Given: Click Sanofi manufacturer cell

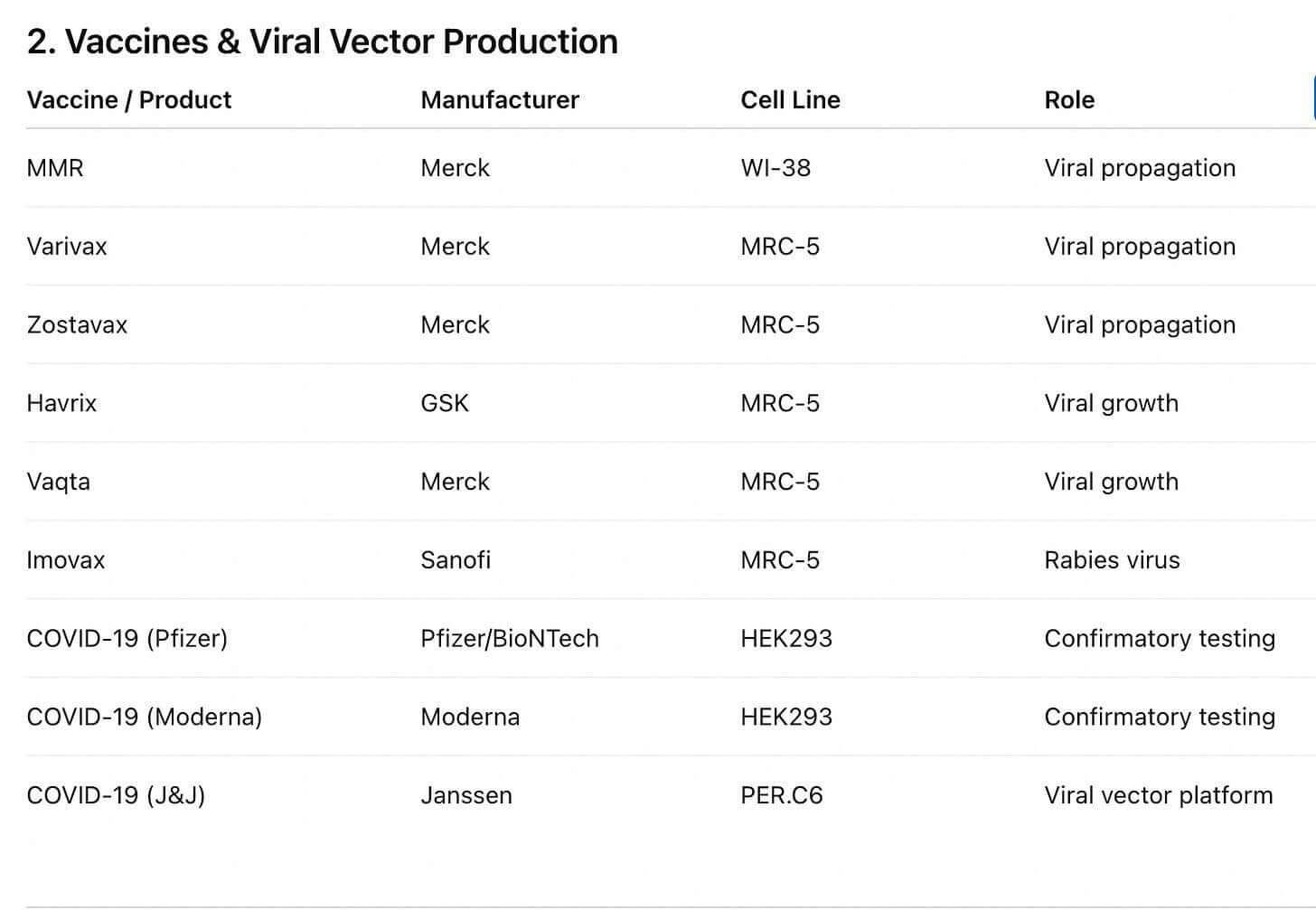Looking at the screenshot, I should pyautogui.click(x=456, y=560).
